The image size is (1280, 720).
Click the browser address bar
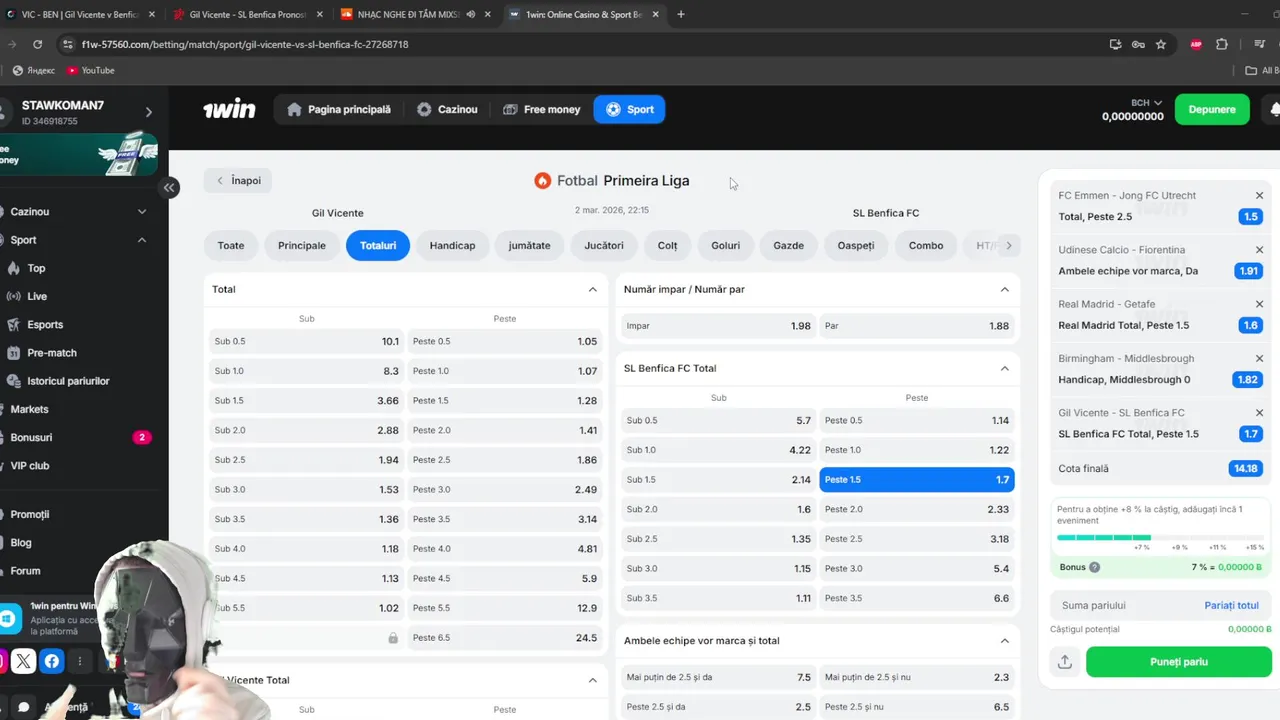click(580, 44)
